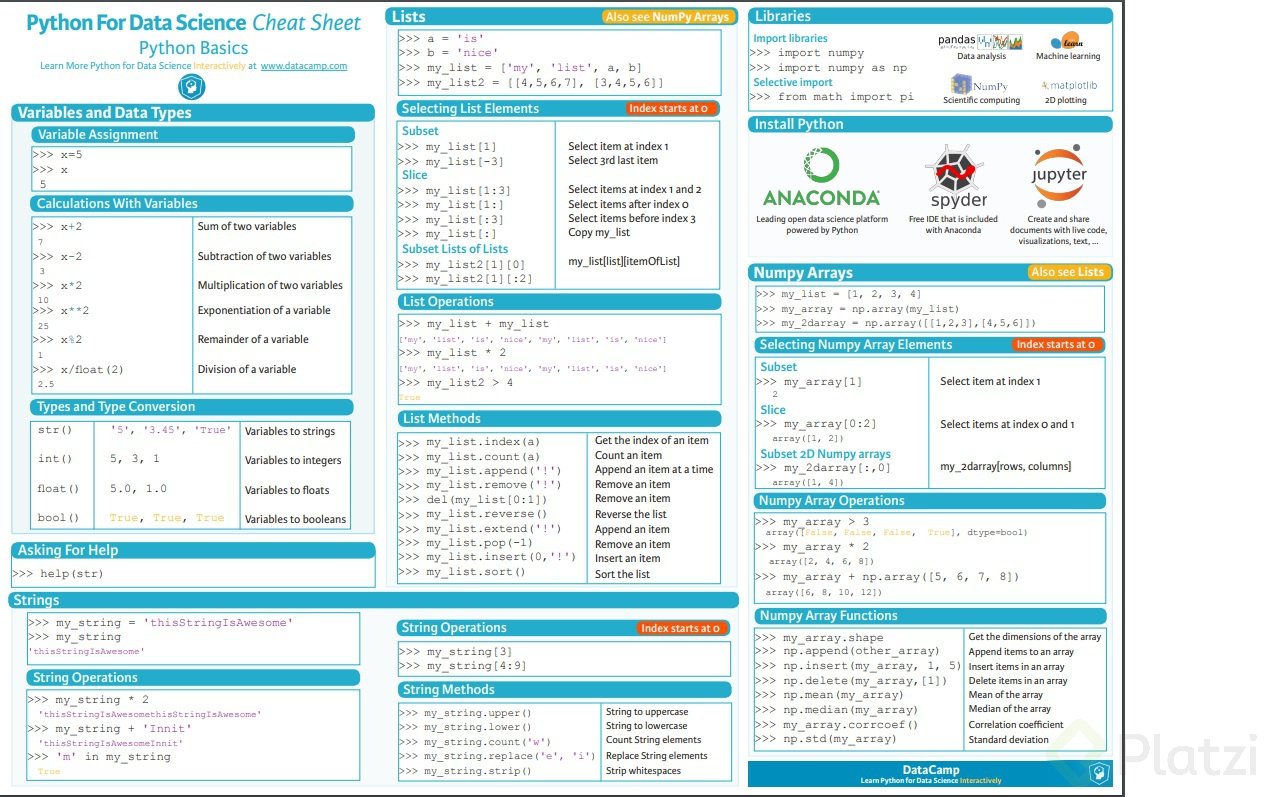Viewport: 1270px width, 797px height.
Task: Select the 'Variable Assignment' header
Action: click(x=192, y=135)
